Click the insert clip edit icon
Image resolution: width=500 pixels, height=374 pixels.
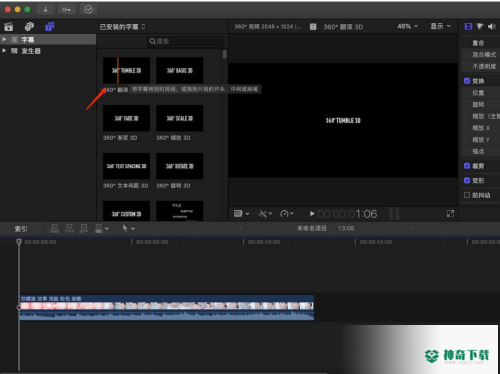click(x=69, y=228)
